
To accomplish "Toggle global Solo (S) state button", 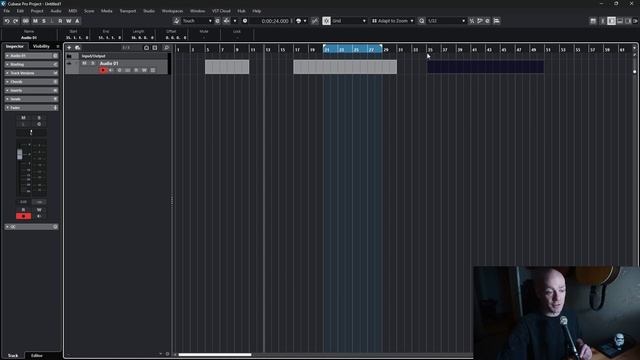I will pos(44,21).
